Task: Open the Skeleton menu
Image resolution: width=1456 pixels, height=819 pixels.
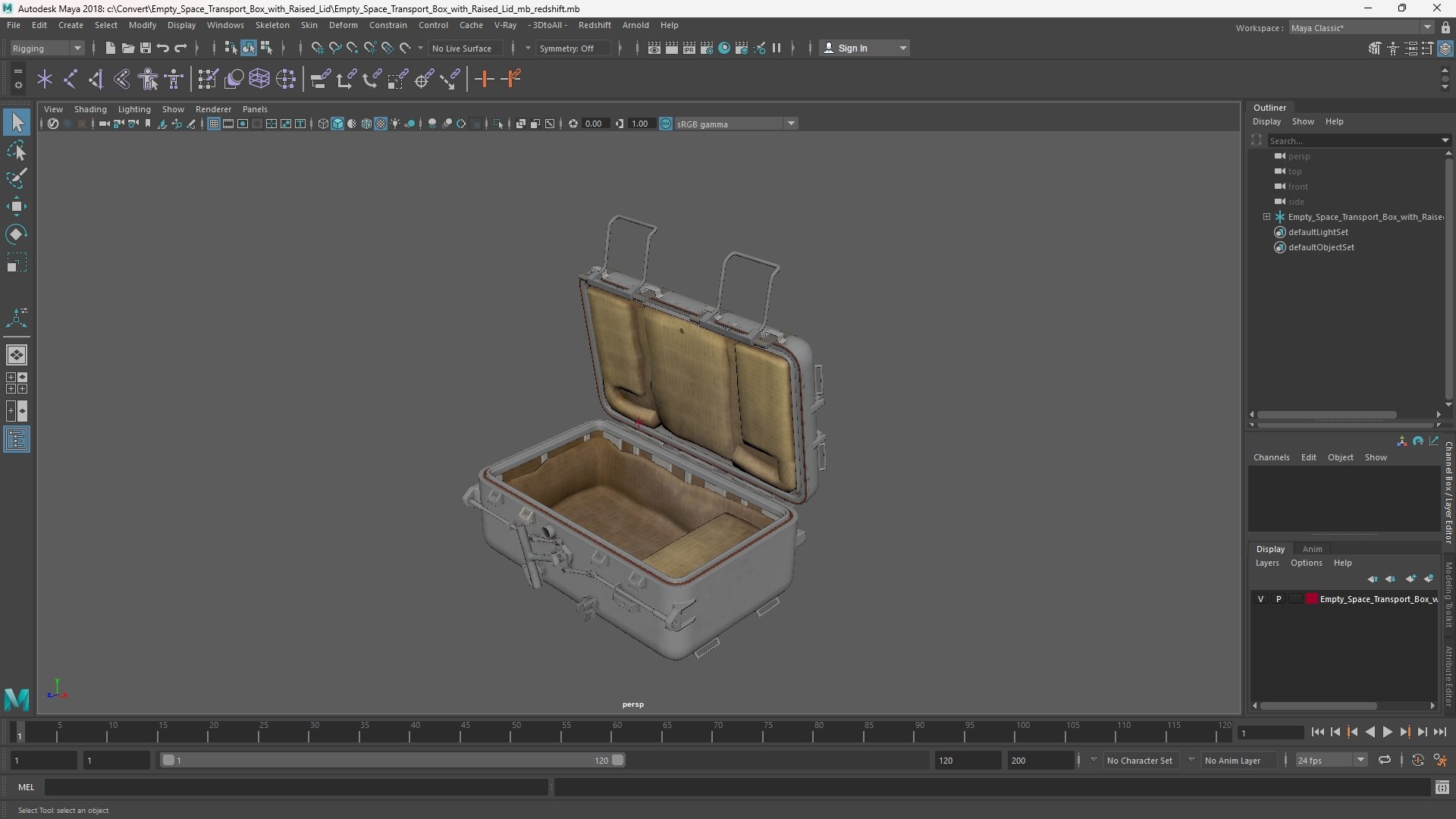Action: [x=272, y=25]
